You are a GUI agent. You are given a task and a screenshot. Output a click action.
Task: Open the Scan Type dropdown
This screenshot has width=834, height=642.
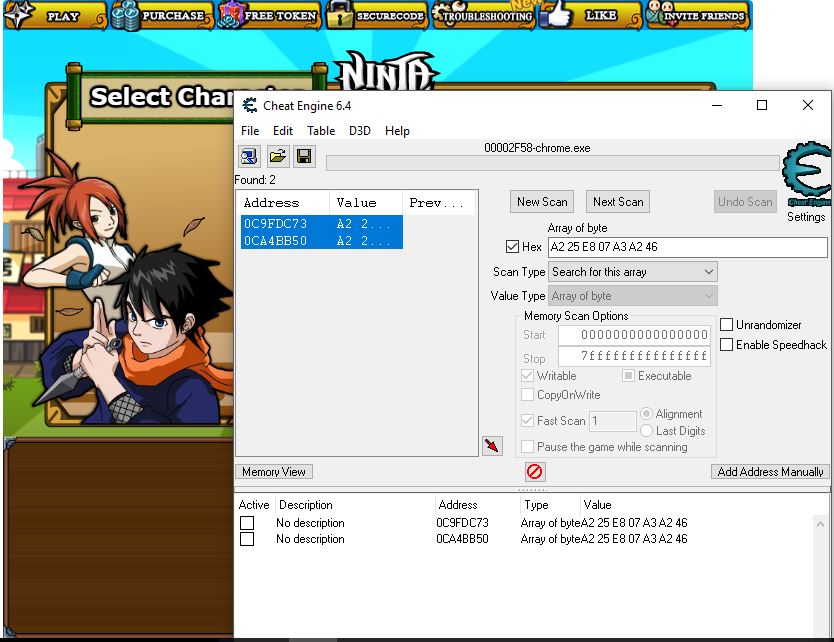632,271
